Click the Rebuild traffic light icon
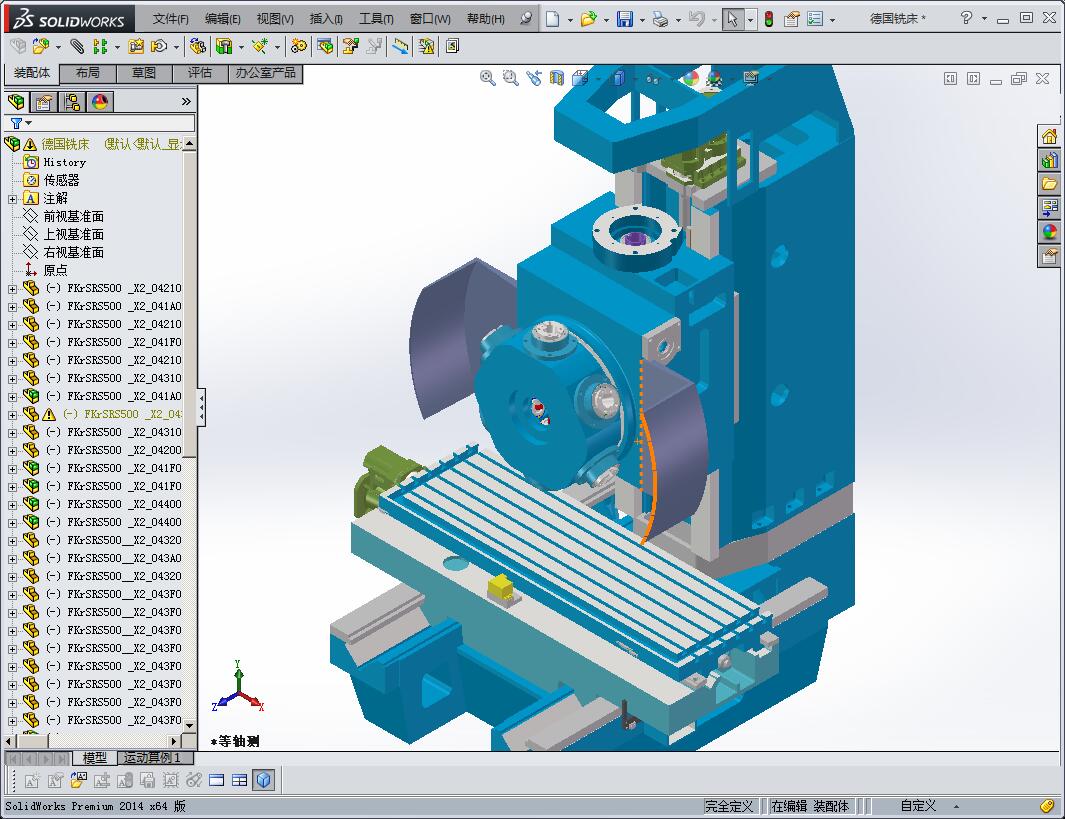This screenshot has width=1065, height=819. pyautogui.click(x=768, y=19)
